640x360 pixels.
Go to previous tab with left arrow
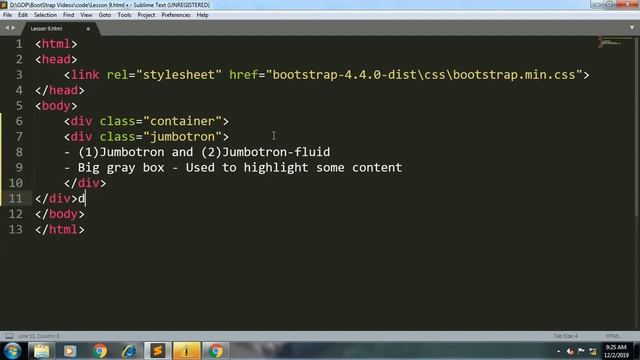(7, 28)
